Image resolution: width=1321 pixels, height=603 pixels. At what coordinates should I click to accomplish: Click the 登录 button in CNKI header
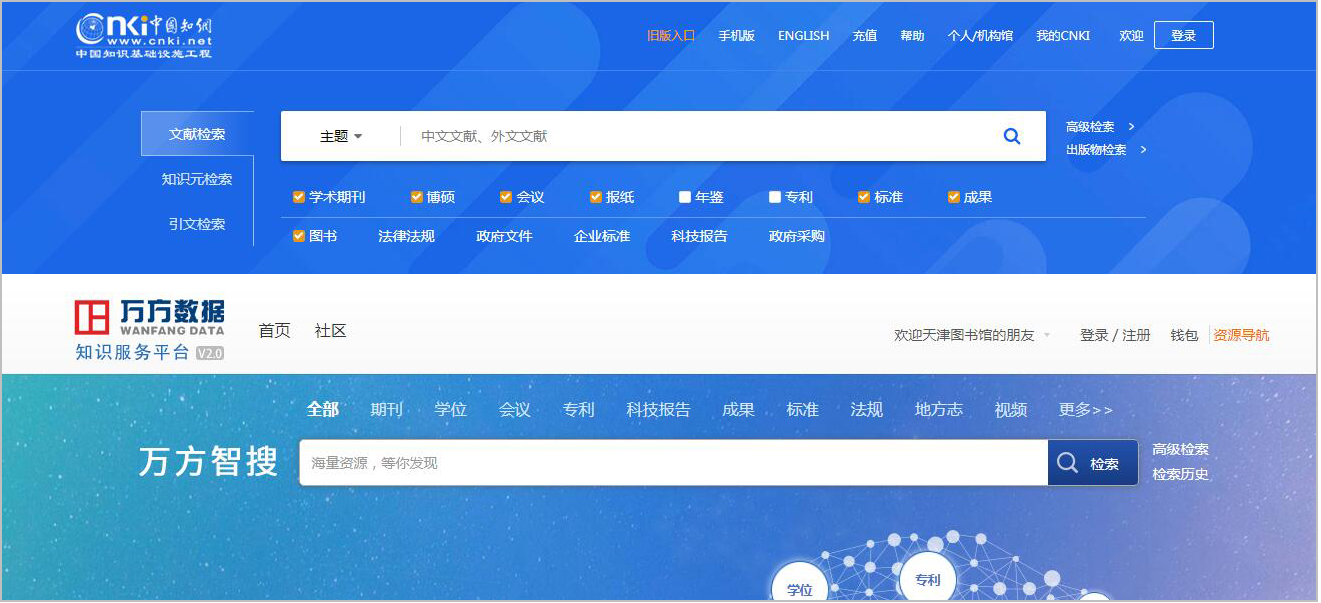(x=1183, y=35)
